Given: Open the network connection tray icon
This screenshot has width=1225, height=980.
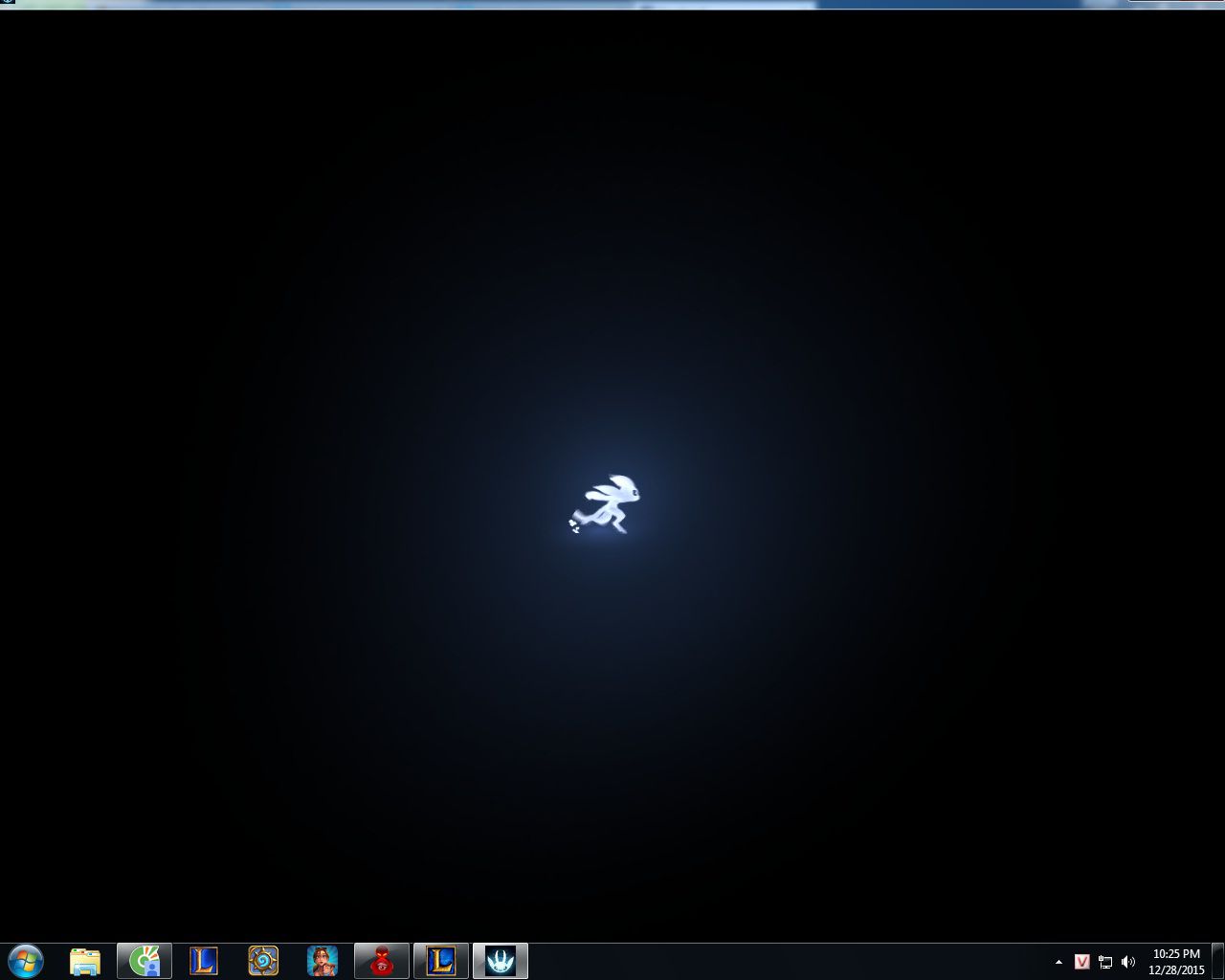Looking at the screenshot, I should click(x=1105, y=962).
